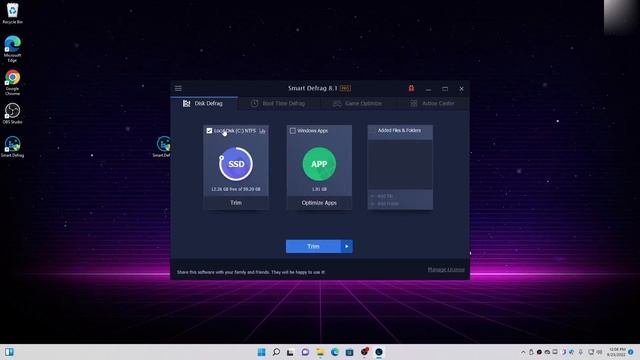Open the Windows Start button
This screenshot has width=640, height=360.
pyautogui.click(x=262, y=352)
